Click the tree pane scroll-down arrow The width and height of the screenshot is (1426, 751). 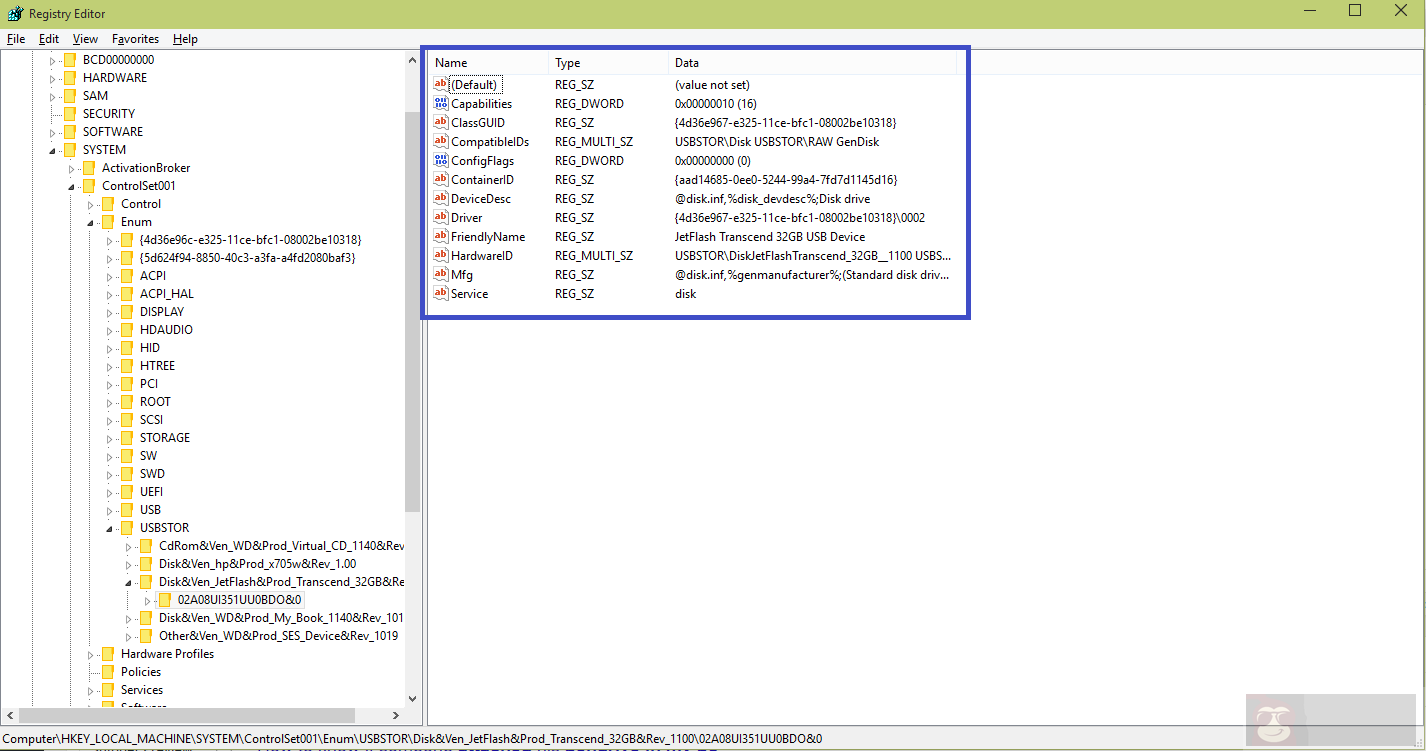pyautogui.click(x=412, y=699)
